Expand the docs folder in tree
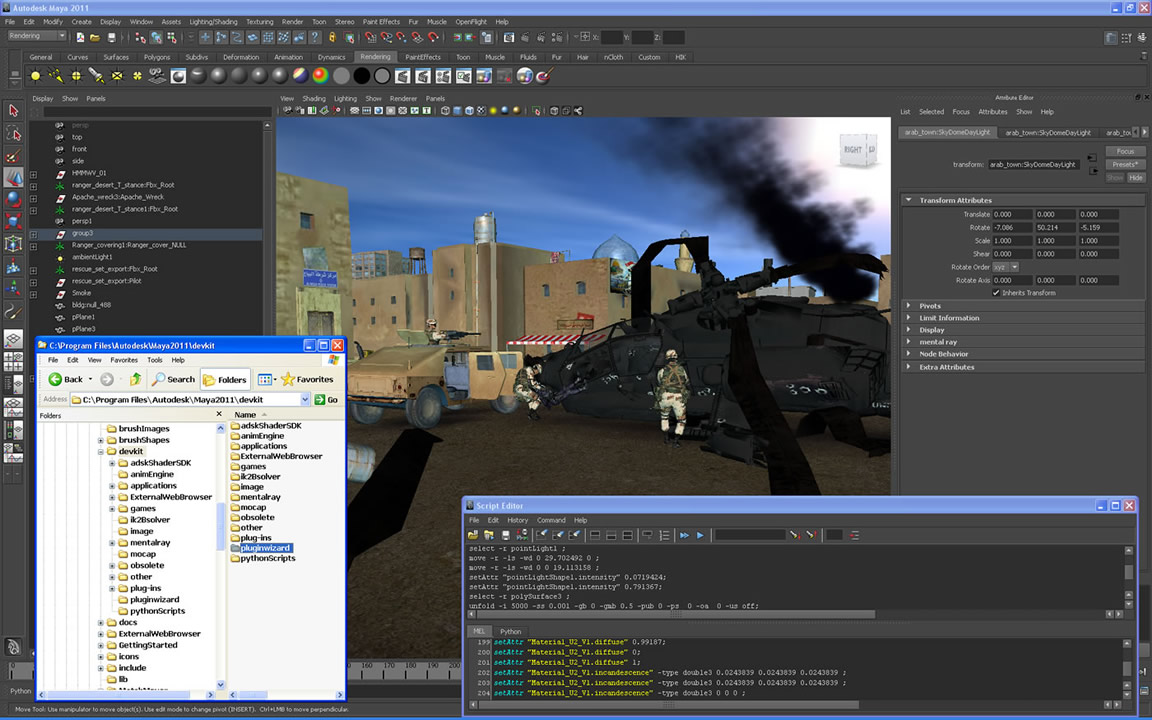This screenshot has width=1152, height=720. click(101, 622)
